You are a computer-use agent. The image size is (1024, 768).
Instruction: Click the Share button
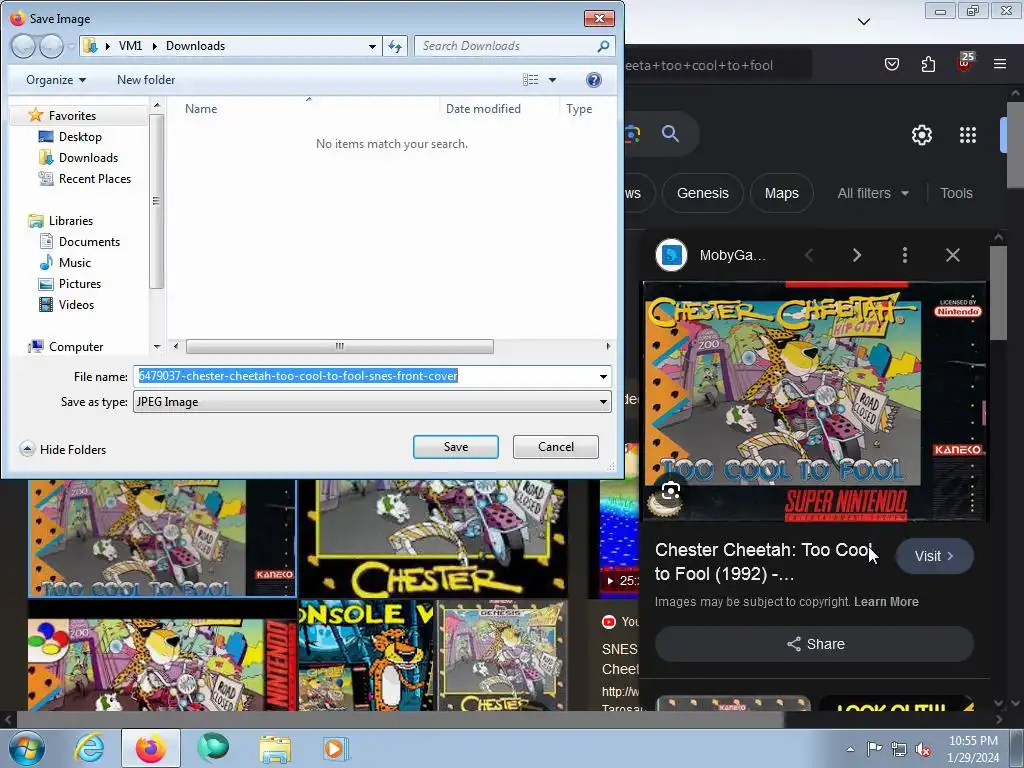coord(814,644)
